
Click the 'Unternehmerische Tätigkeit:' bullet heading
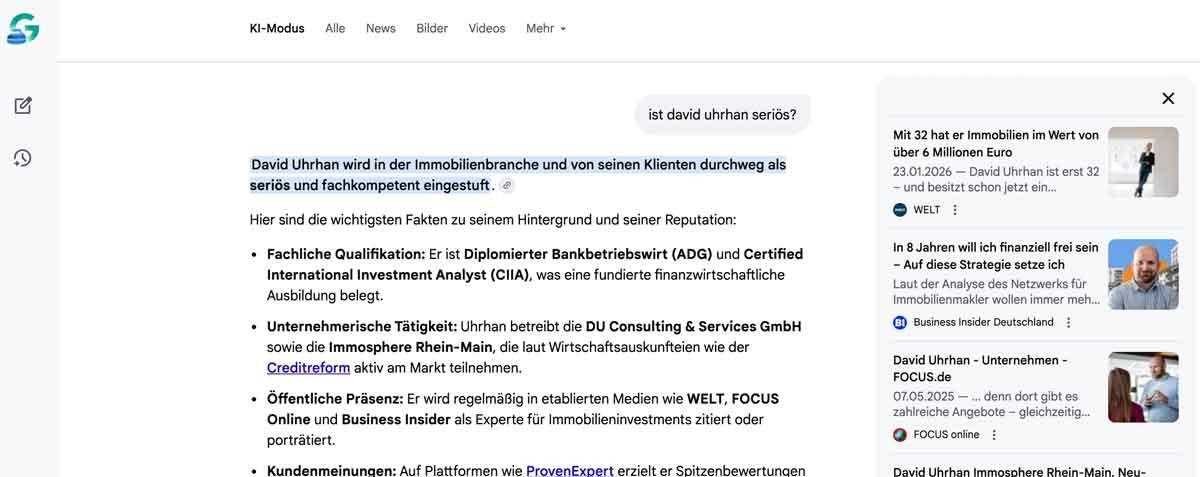(362, 326)
